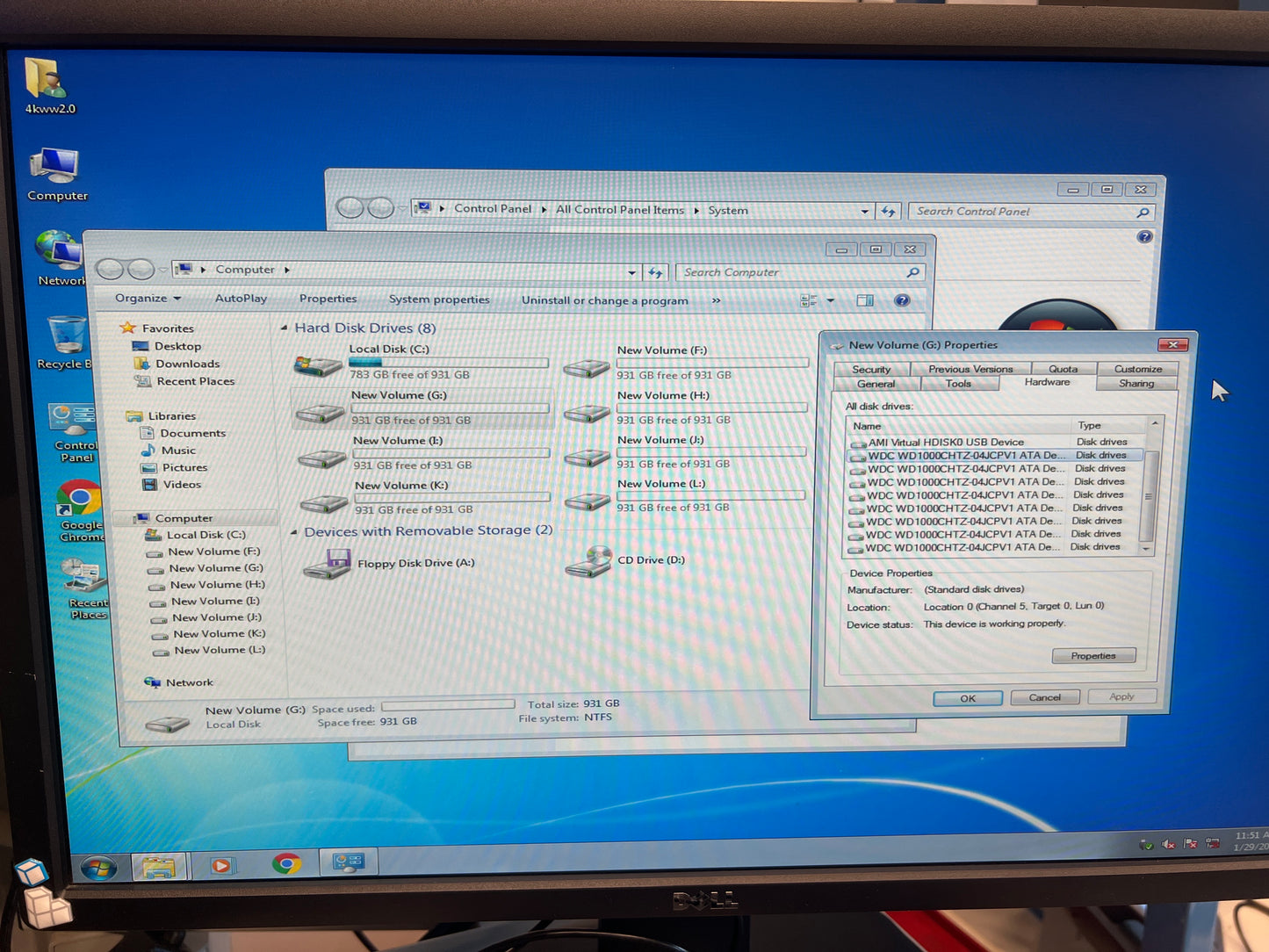
Task: Switch to the Quota tab
Action: click(1063, 369)
